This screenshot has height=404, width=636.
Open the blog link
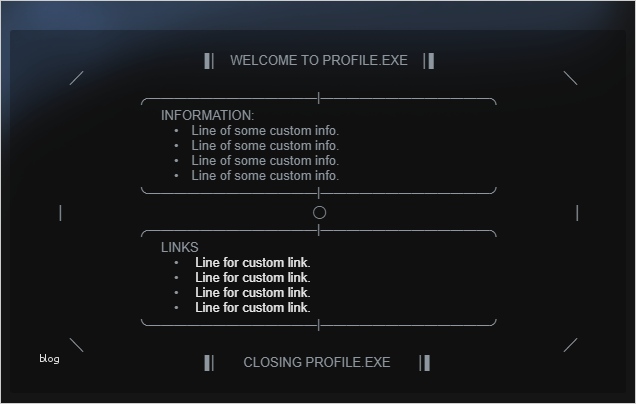coord(49,359)
